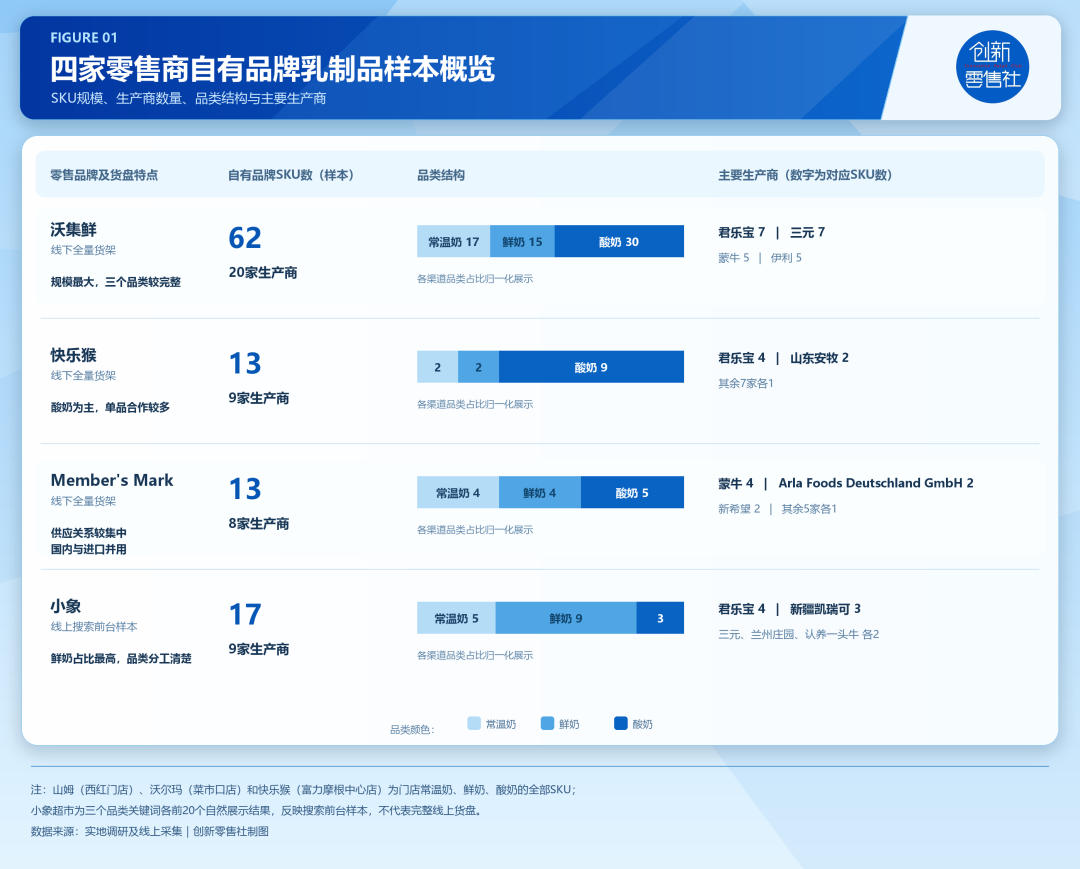
Task: Click the brand name Member's Mark
Action: [x=112, y=480]
